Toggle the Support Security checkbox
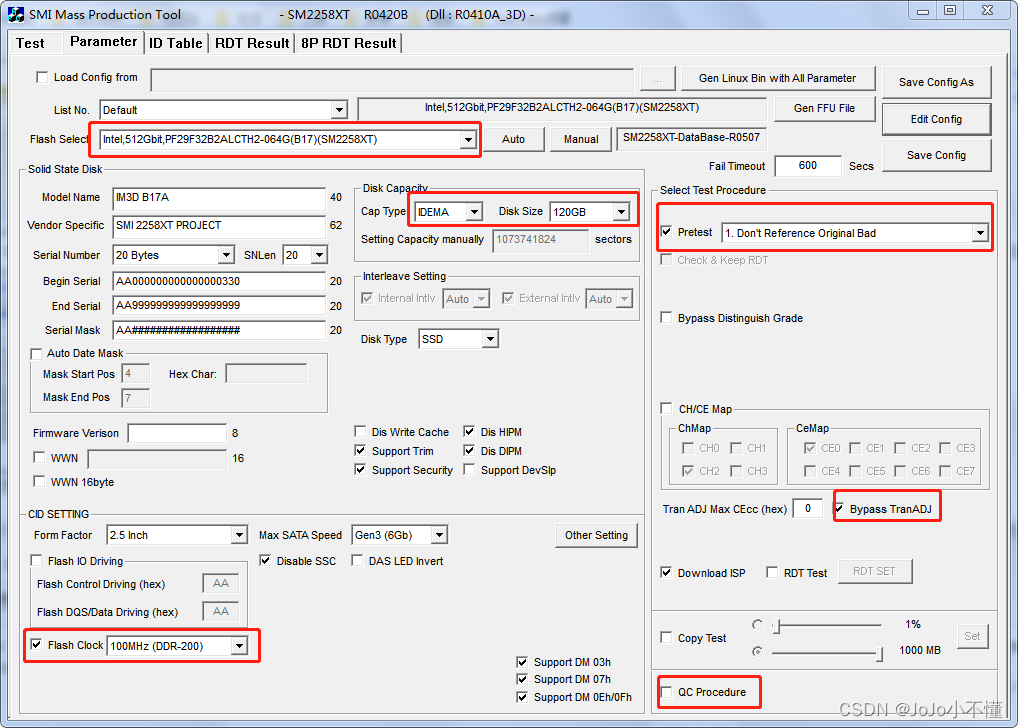Viewport: 1018px width, 728px height. (360, 470)
